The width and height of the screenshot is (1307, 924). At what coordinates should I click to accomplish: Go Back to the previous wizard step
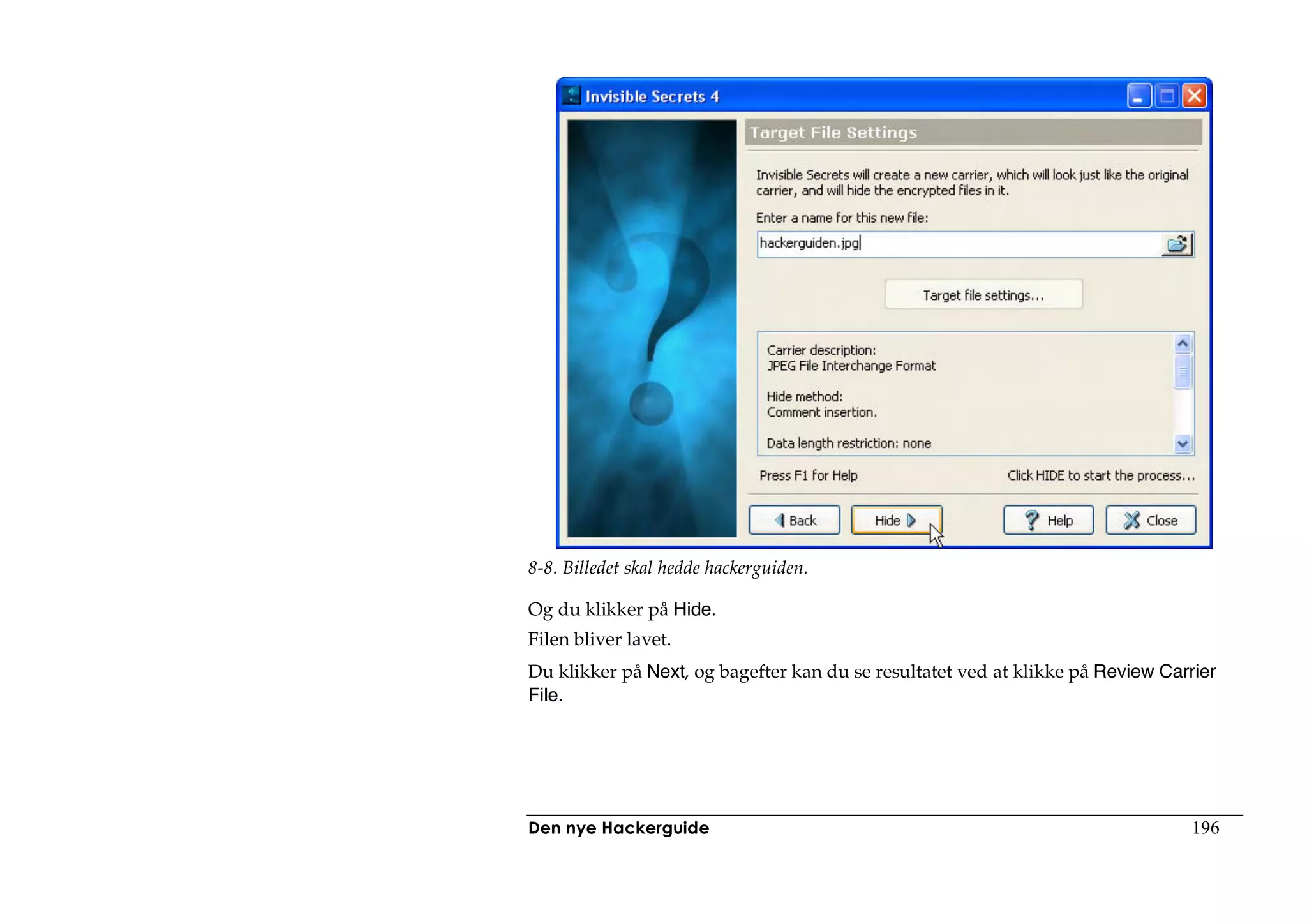tap(795, 520)
